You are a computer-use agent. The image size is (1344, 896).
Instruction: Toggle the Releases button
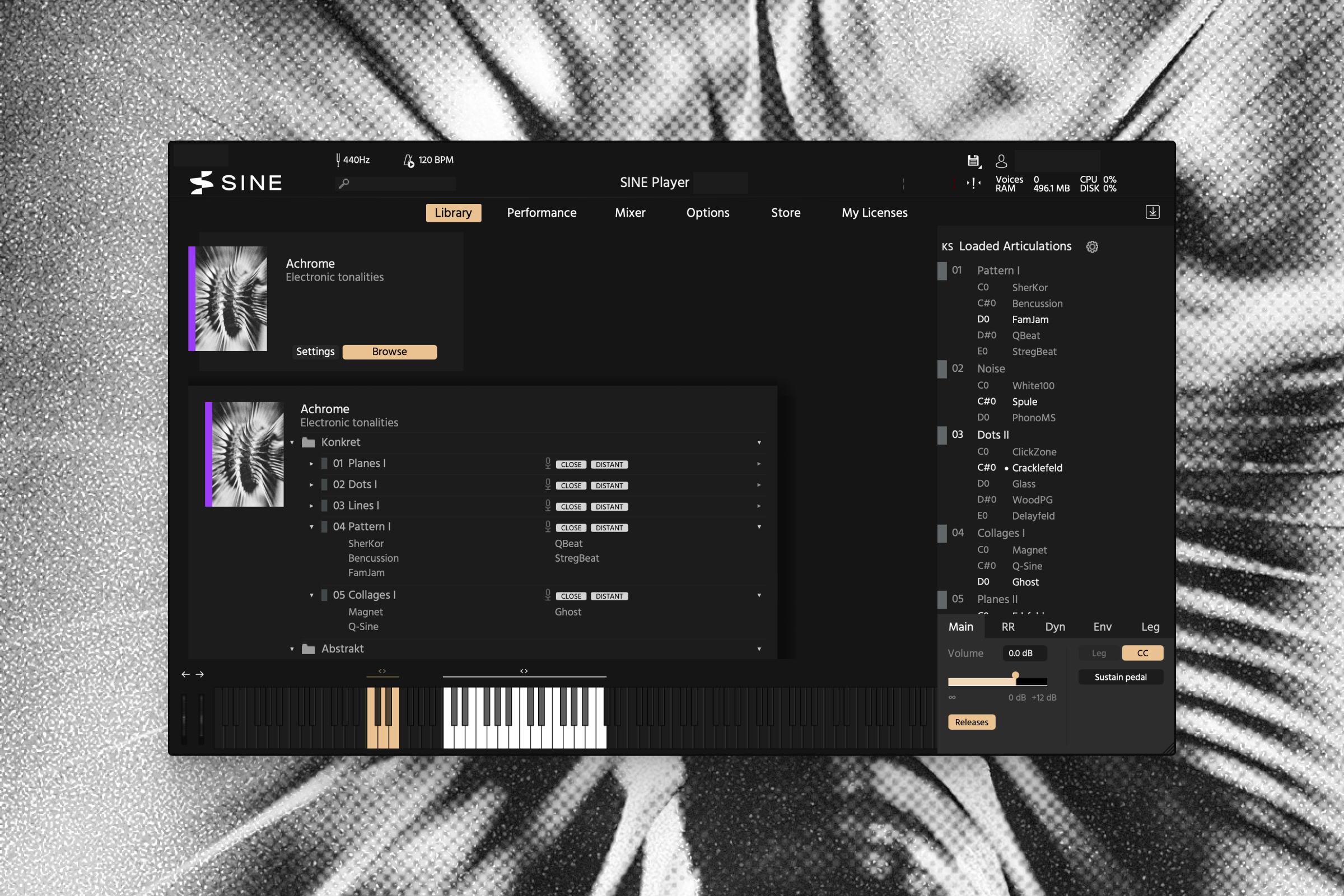point(972,722)
